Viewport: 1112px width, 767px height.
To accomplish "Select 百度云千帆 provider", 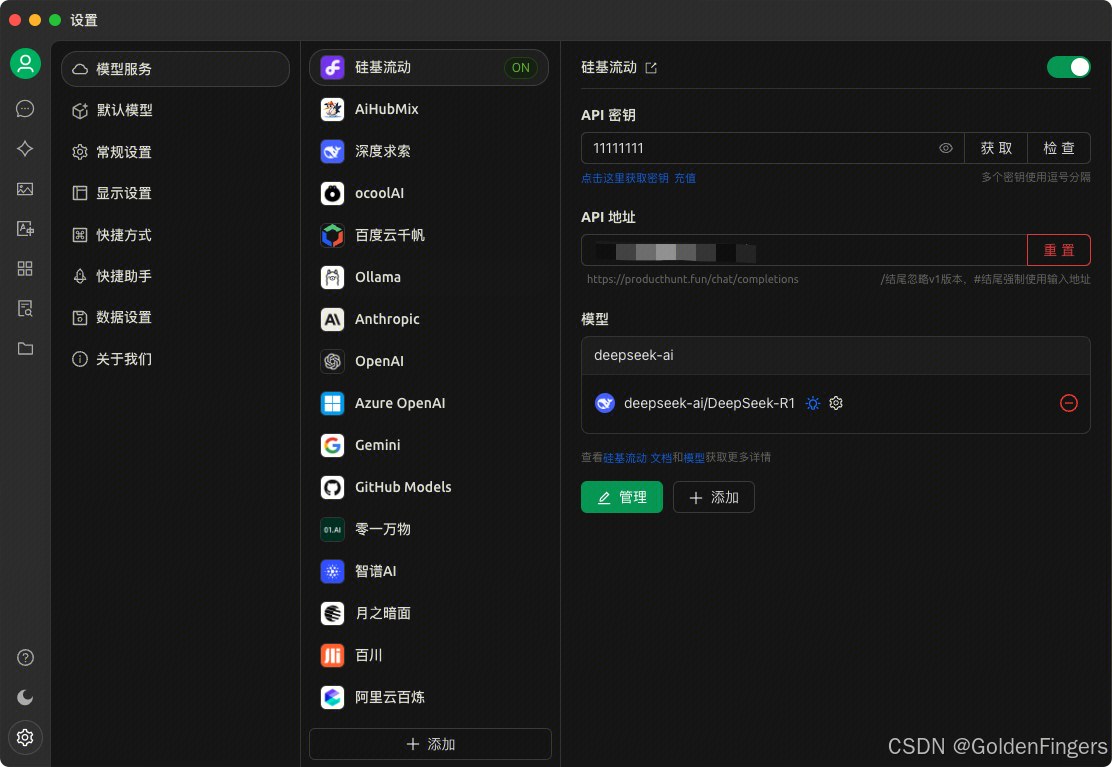I will [x=429, y=235].
